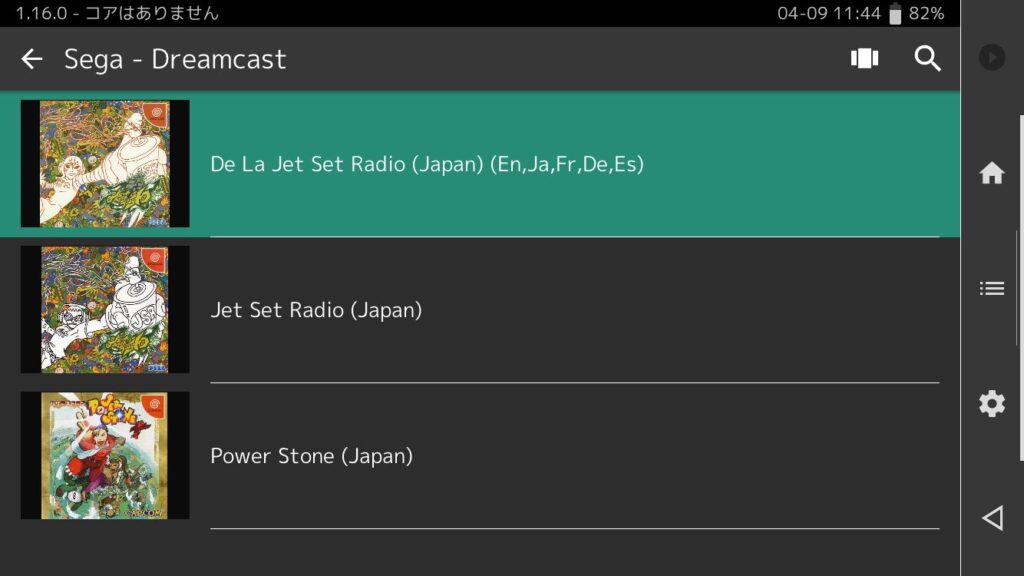The image size is (1024, 576).
Task: Click the 1.16.0 version core status text
Action: (x=117, y=13)
